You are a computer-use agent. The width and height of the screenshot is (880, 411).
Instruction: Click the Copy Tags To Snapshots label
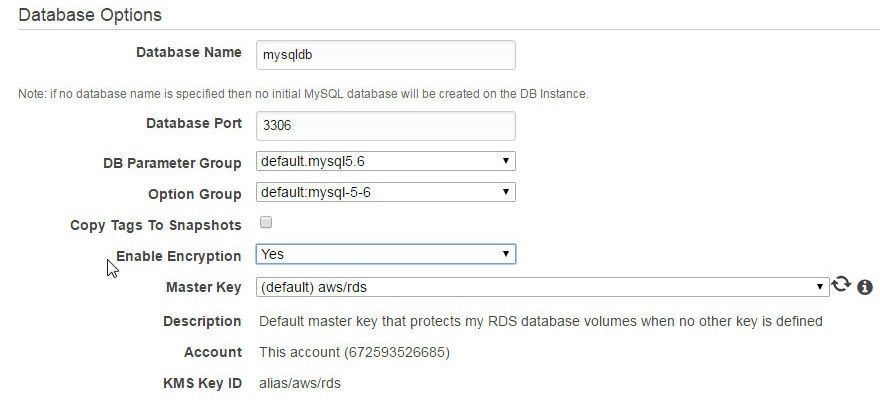[x=155, y=225]
